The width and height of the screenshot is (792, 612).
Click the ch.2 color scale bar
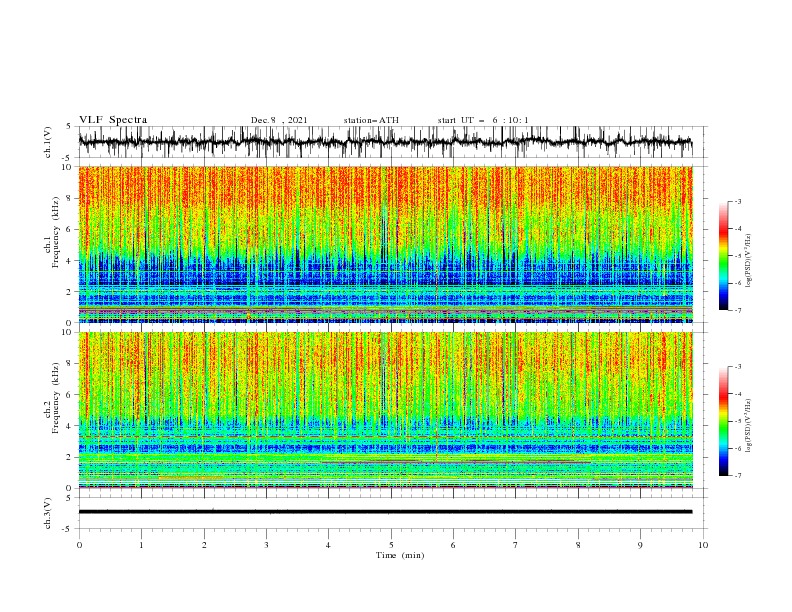coord(723,421)
